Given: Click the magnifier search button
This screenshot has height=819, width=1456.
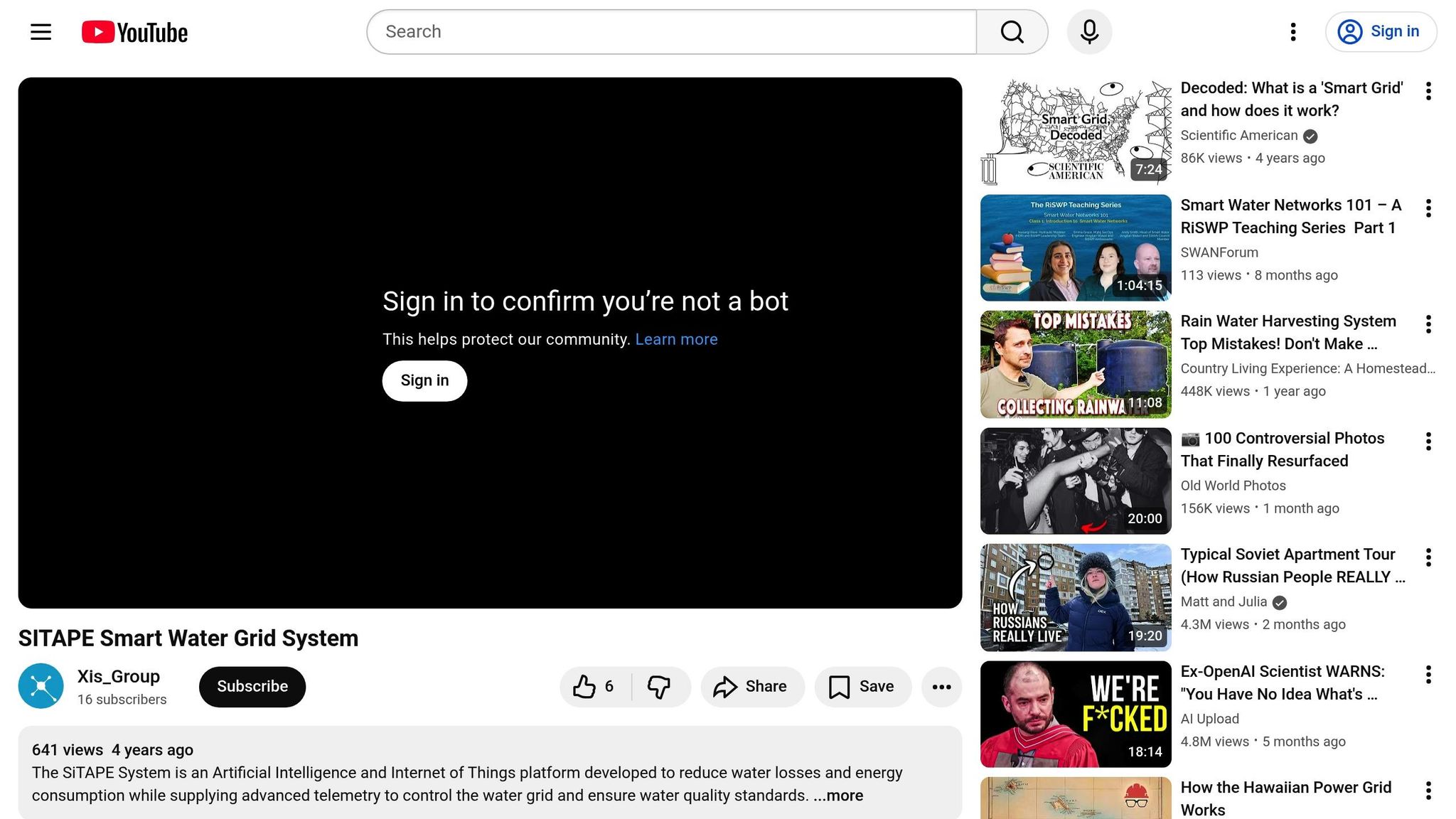Looking at the screenshot, I should coord(1012,32).
